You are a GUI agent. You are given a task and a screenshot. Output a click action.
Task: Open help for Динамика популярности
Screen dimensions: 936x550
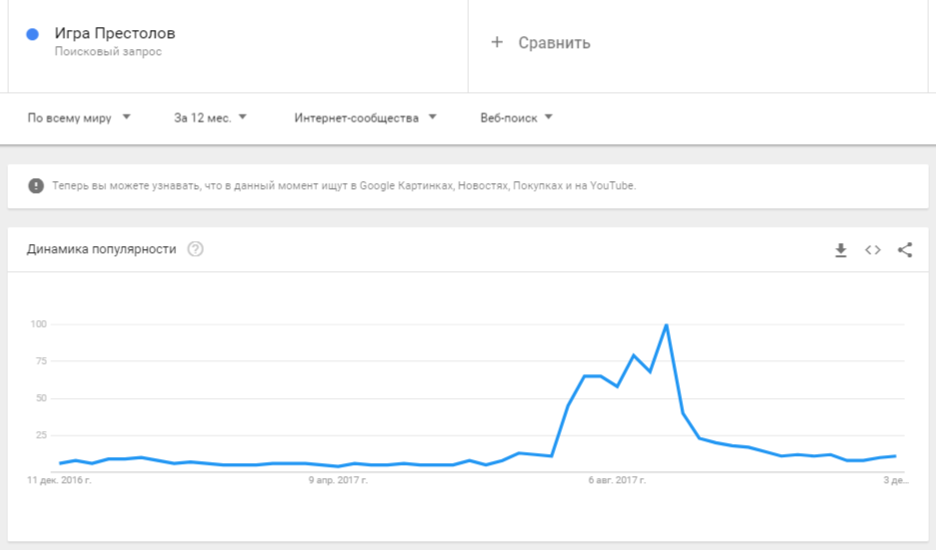[195, 249]
